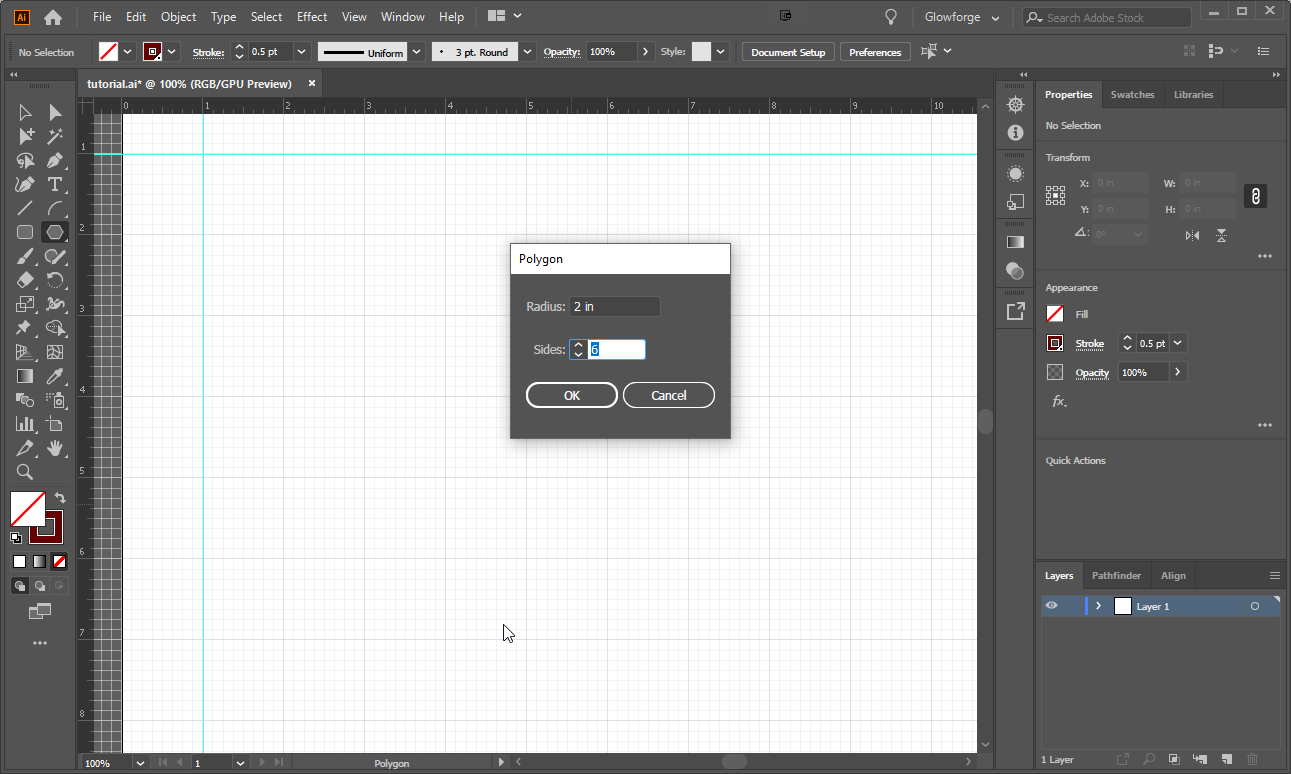Pick the Eyedropper tool
Image resolution: width=1291 pixels, height=774 pixels.
coord(55,376)
